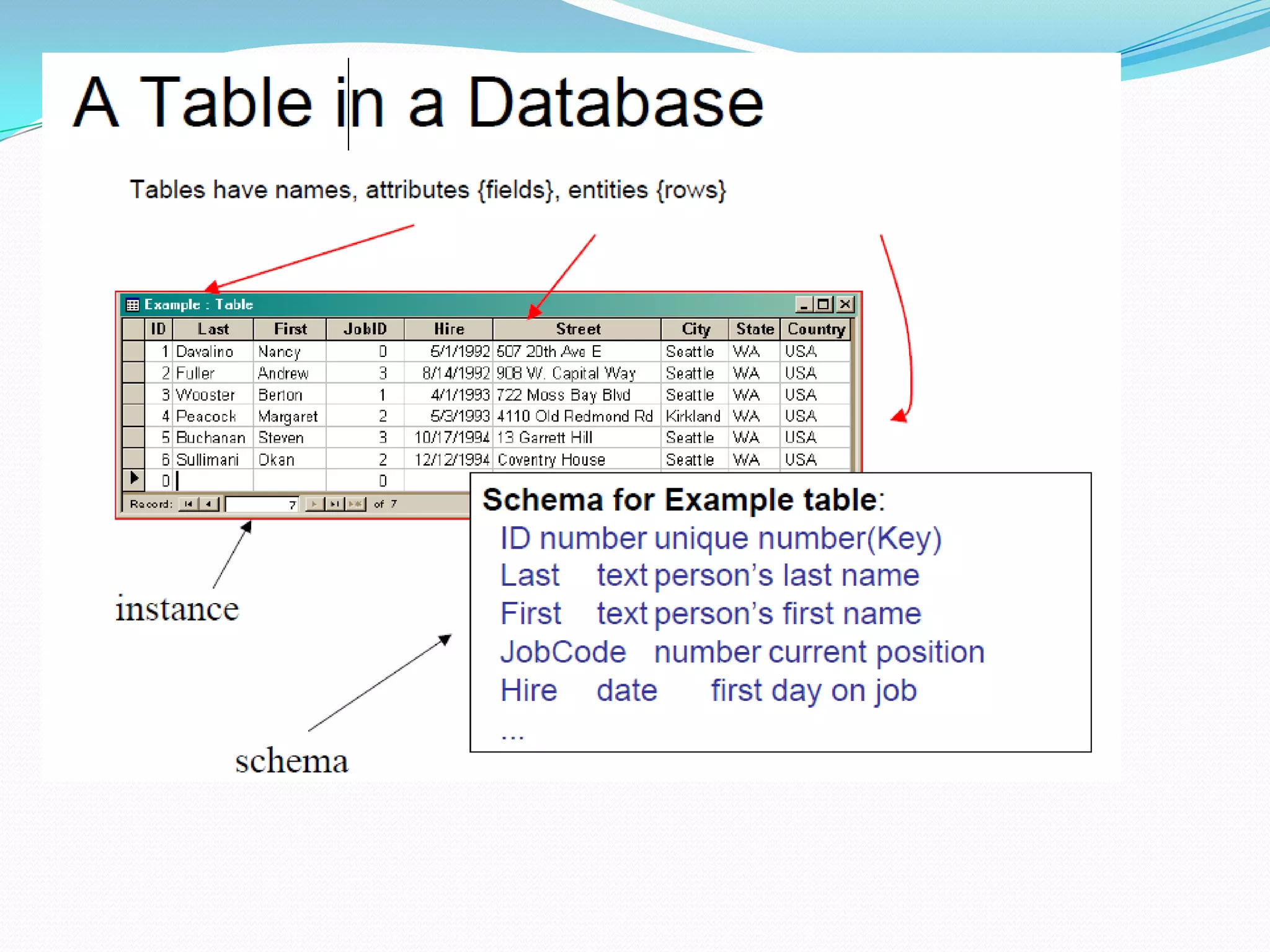Click the cell 'Fuller'
Screen dimensions: 1270x952
click(x=213, y=373)
